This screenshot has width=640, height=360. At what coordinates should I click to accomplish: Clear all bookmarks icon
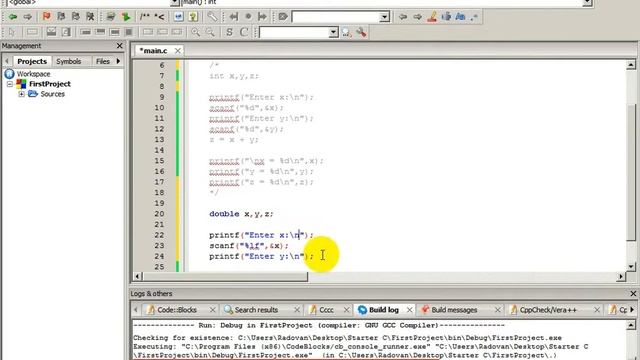[90, 17]
